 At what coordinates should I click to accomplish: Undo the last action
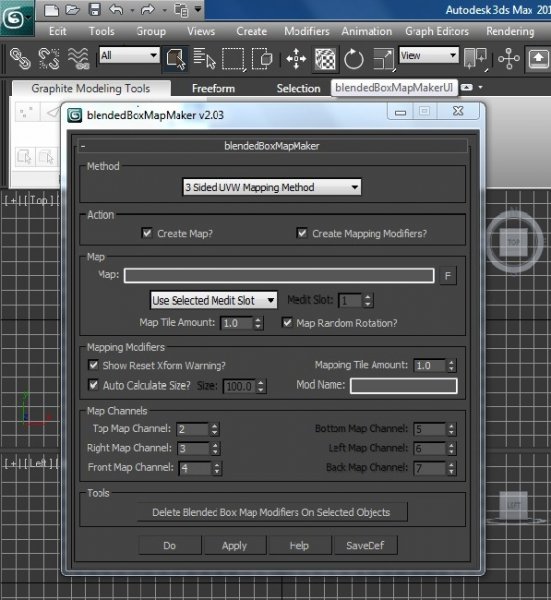(x=116, y=10)
